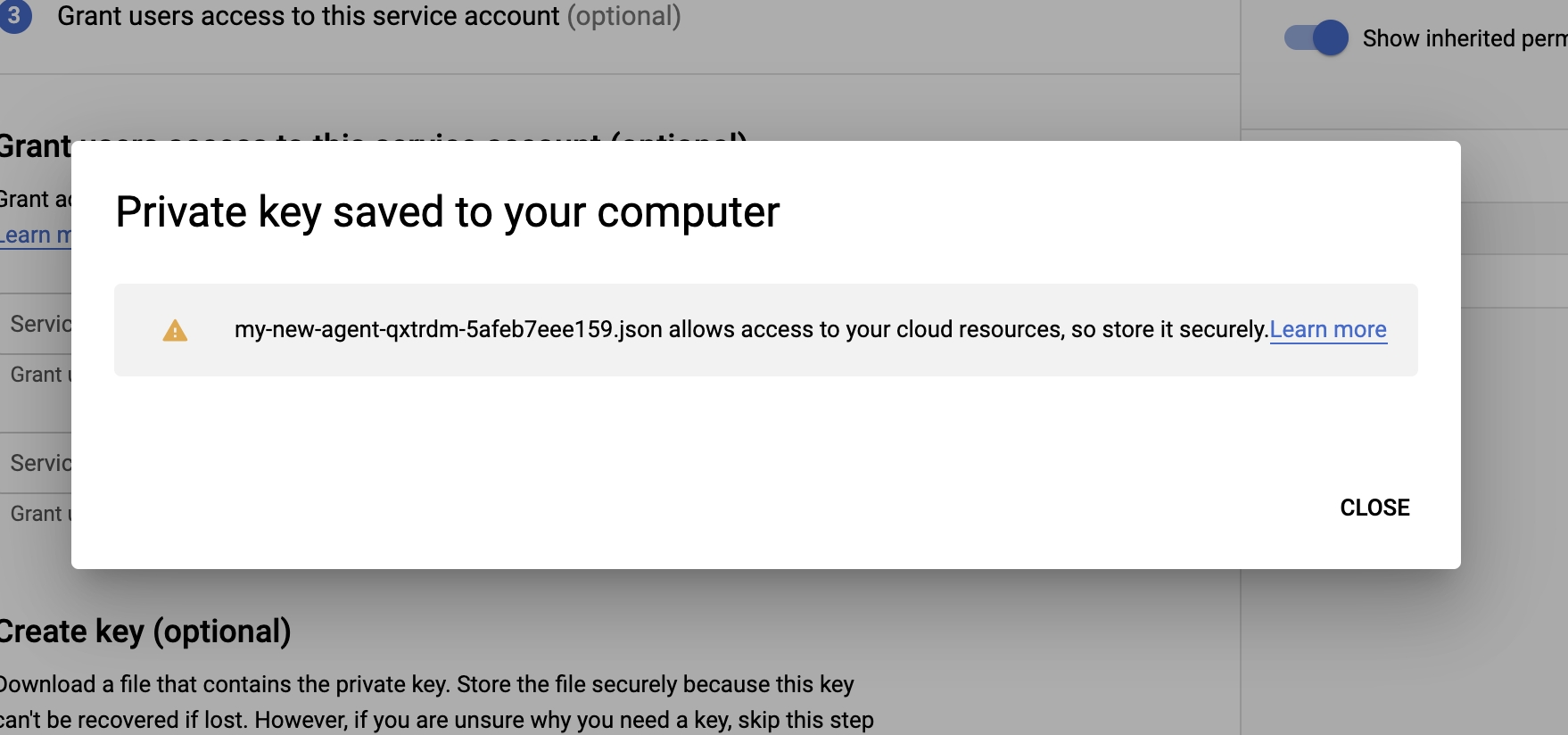1568x735 pixels.
Task: Click the bold Grant section heading behind the dialog
Action: (x=36, y=145)
